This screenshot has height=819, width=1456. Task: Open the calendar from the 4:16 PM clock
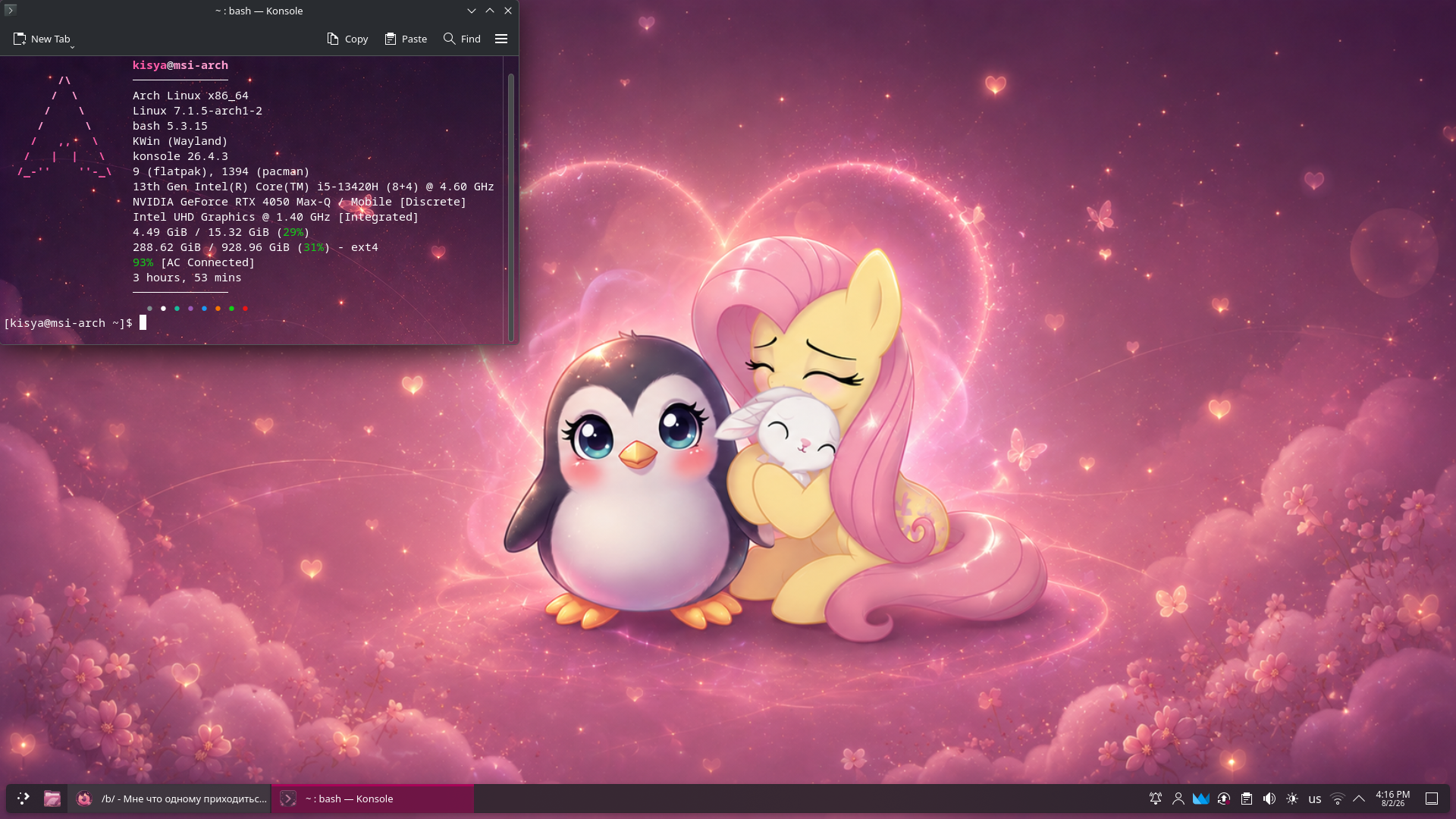pos(1393,799)
